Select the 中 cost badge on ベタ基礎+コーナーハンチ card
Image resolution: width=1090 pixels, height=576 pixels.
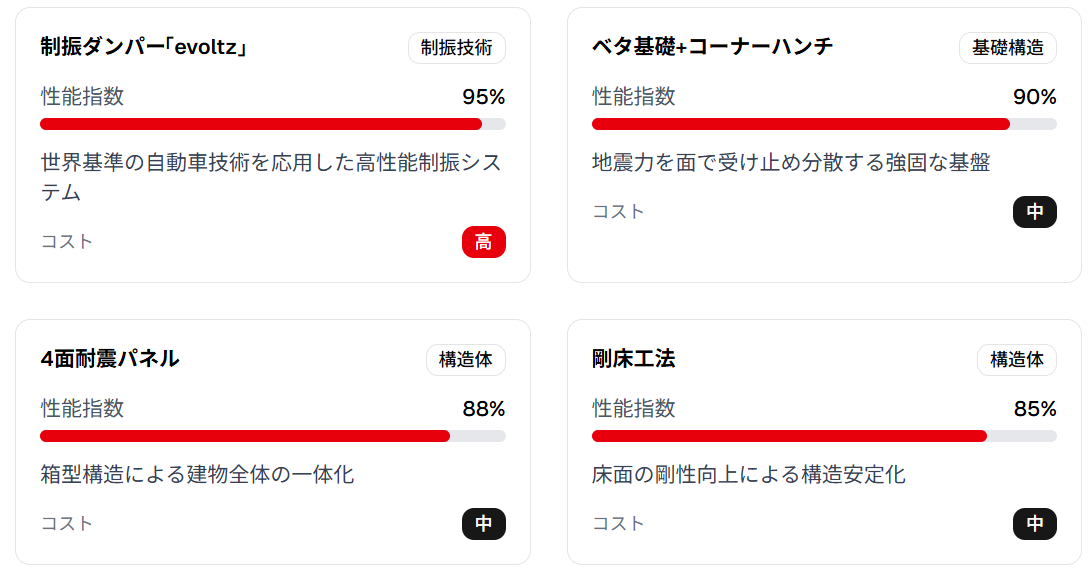[x=1035, y=212]
